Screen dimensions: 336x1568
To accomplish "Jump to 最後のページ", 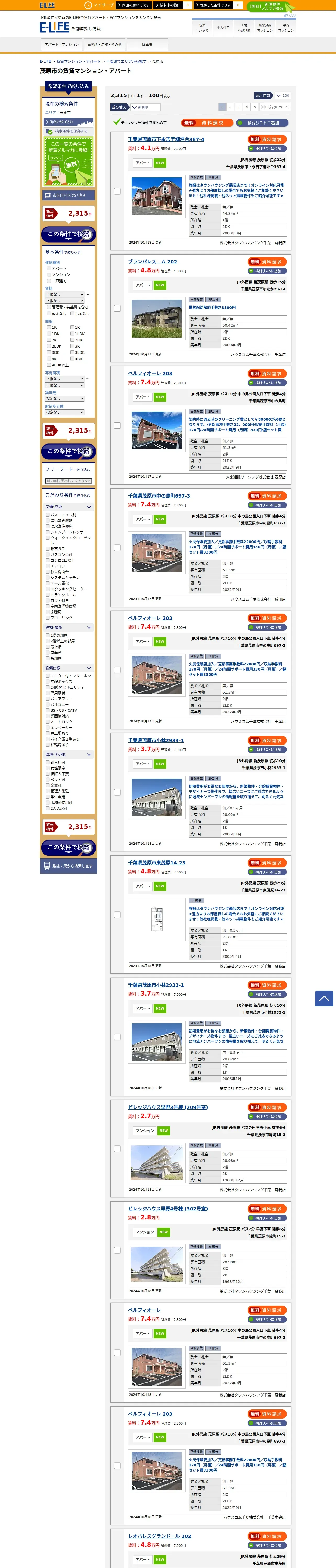I will [275, 107].
